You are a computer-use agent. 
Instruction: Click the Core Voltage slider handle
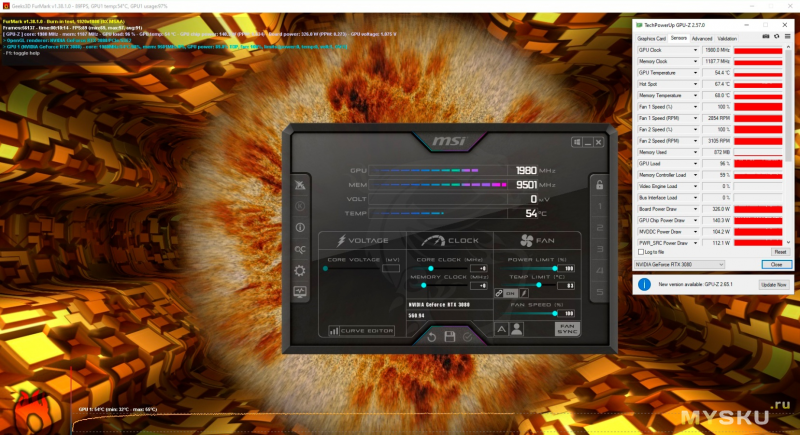tap(326, 268)
